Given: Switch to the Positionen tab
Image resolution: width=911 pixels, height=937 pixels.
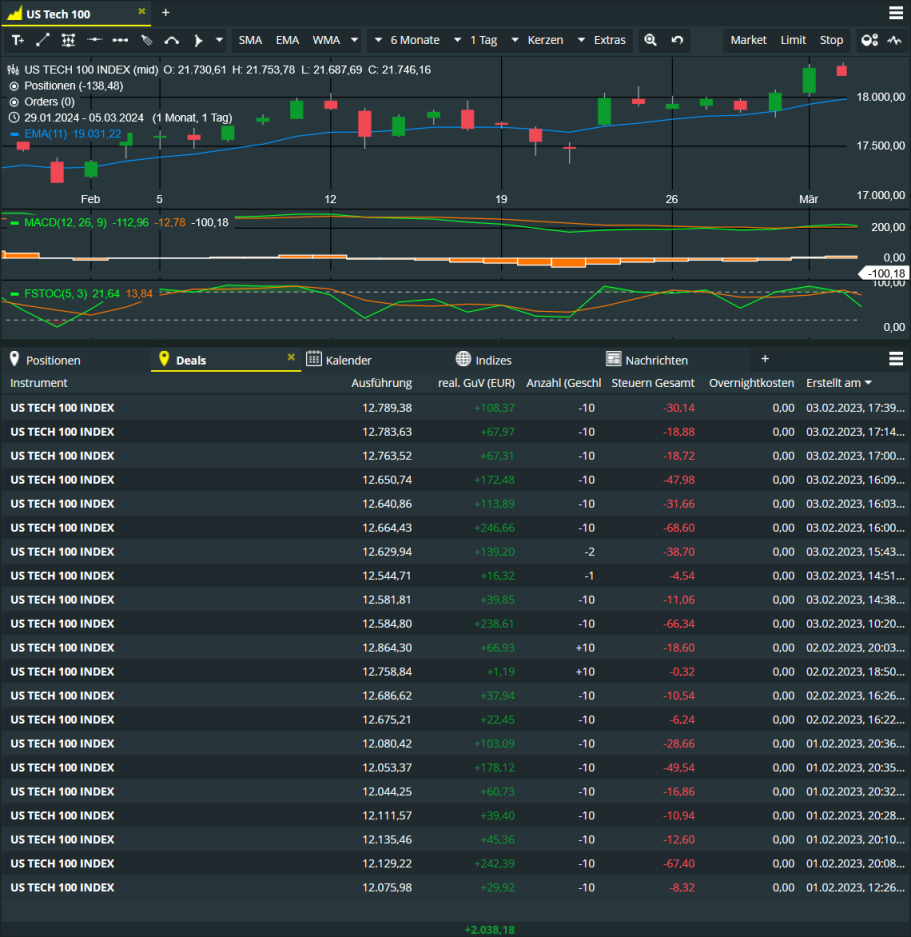Looking at the screenshot, I should click(x=53, y=360).
